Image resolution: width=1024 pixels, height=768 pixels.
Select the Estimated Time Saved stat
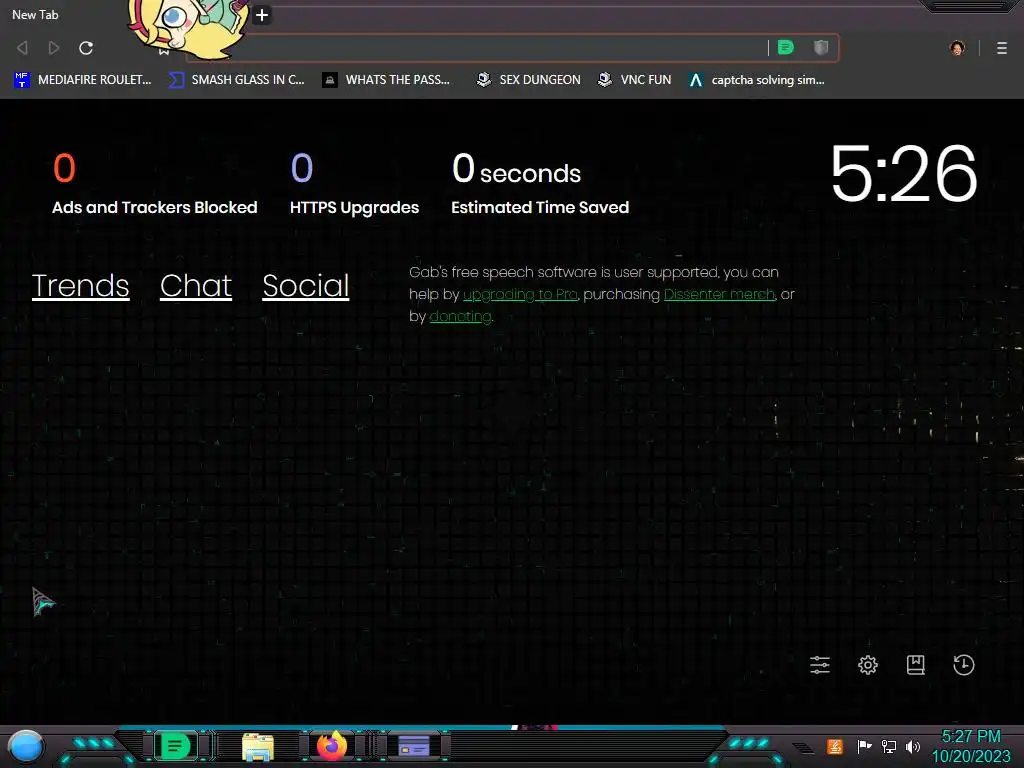[540, 184]
